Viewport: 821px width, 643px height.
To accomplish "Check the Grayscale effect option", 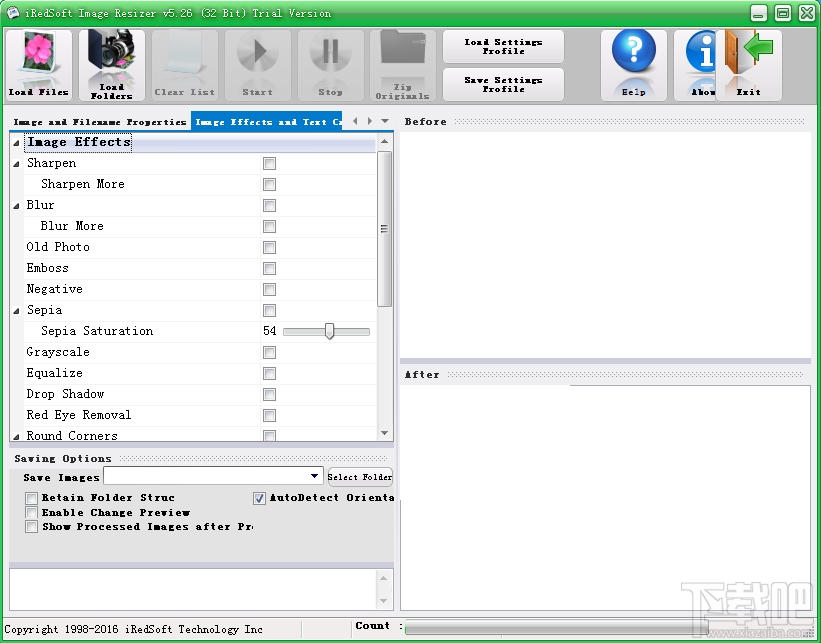I will 268,352.
